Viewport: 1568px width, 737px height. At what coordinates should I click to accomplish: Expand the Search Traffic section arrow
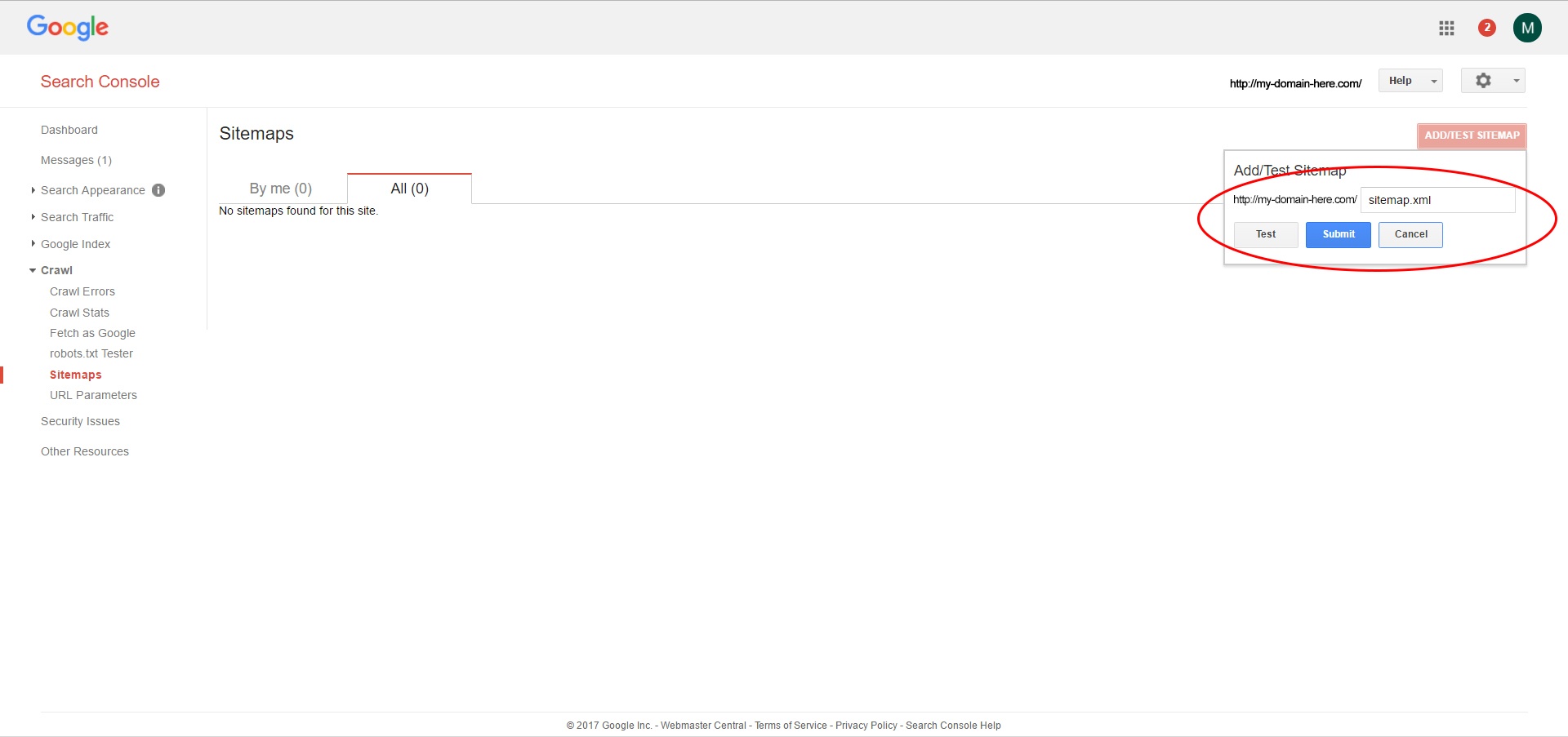[x=33, y=217]
